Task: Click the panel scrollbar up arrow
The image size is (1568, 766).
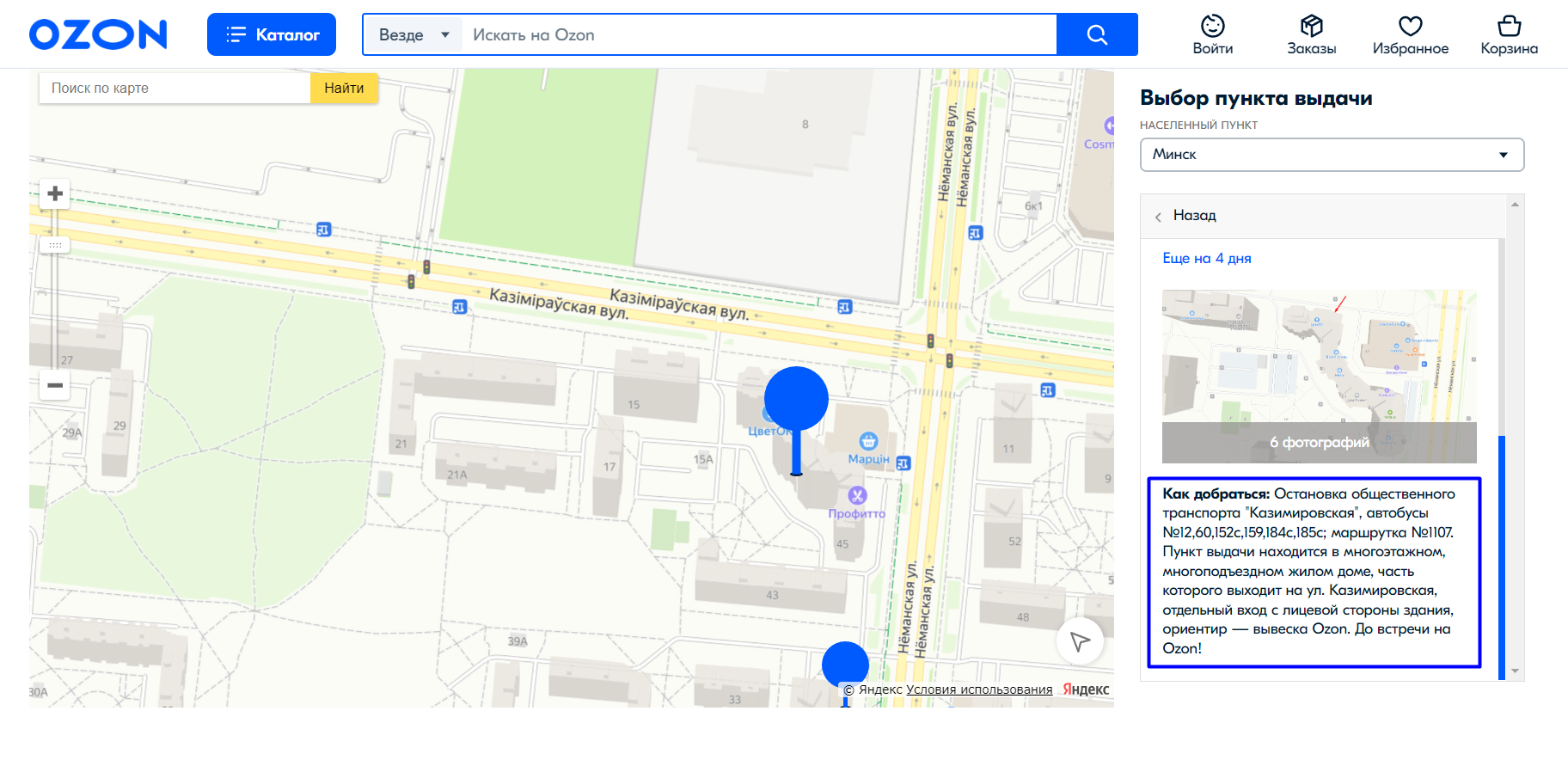Action: point(1515,204)
